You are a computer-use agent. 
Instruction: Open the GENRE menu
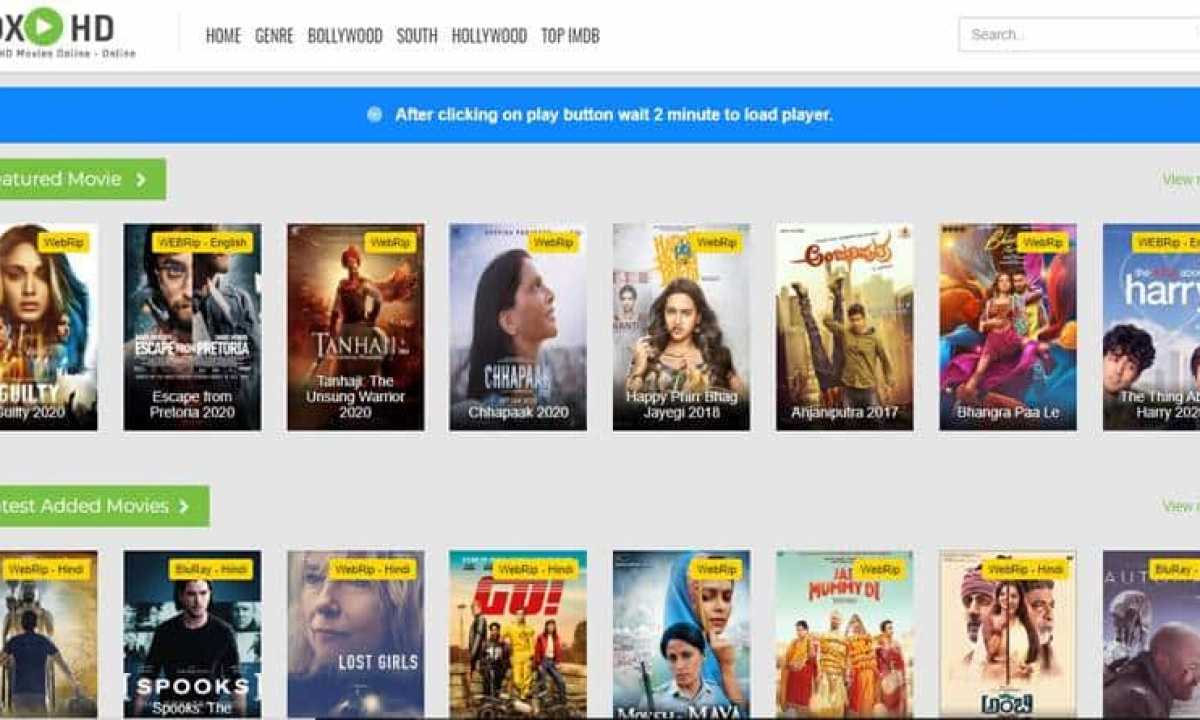pos(274,36)
